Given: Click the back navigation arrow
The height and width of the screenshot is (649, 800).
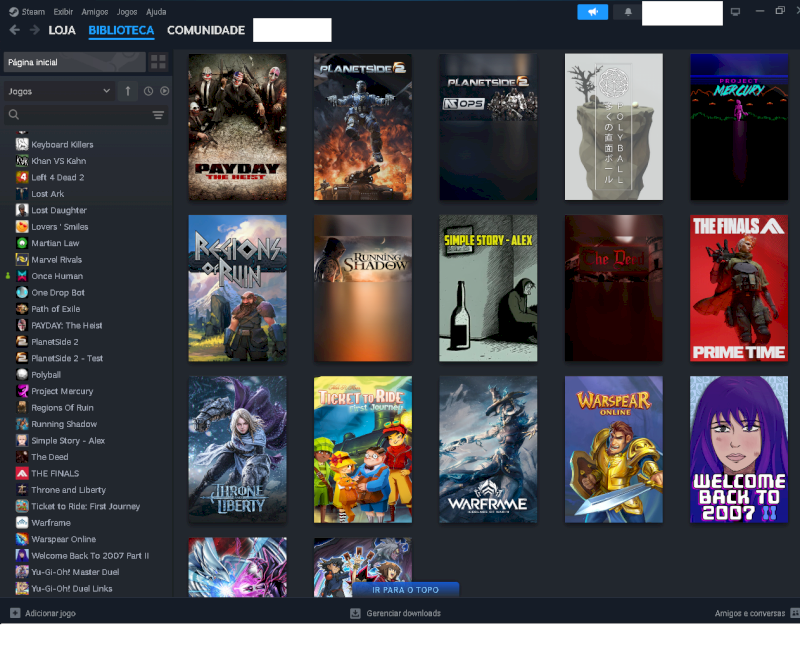Looking at the screenshot, I should click(15, 30).
